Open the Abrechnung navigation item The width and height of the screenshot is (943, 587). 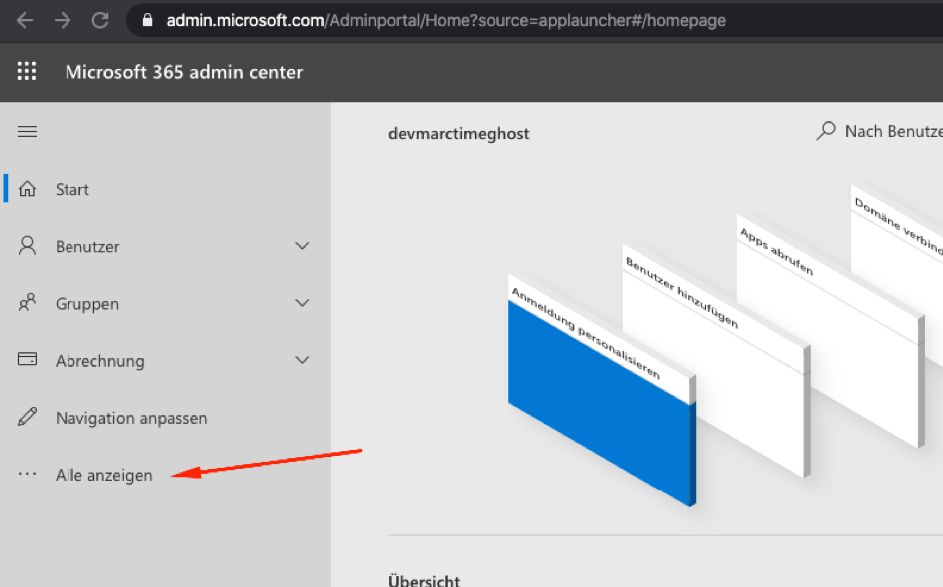(165, 360)
